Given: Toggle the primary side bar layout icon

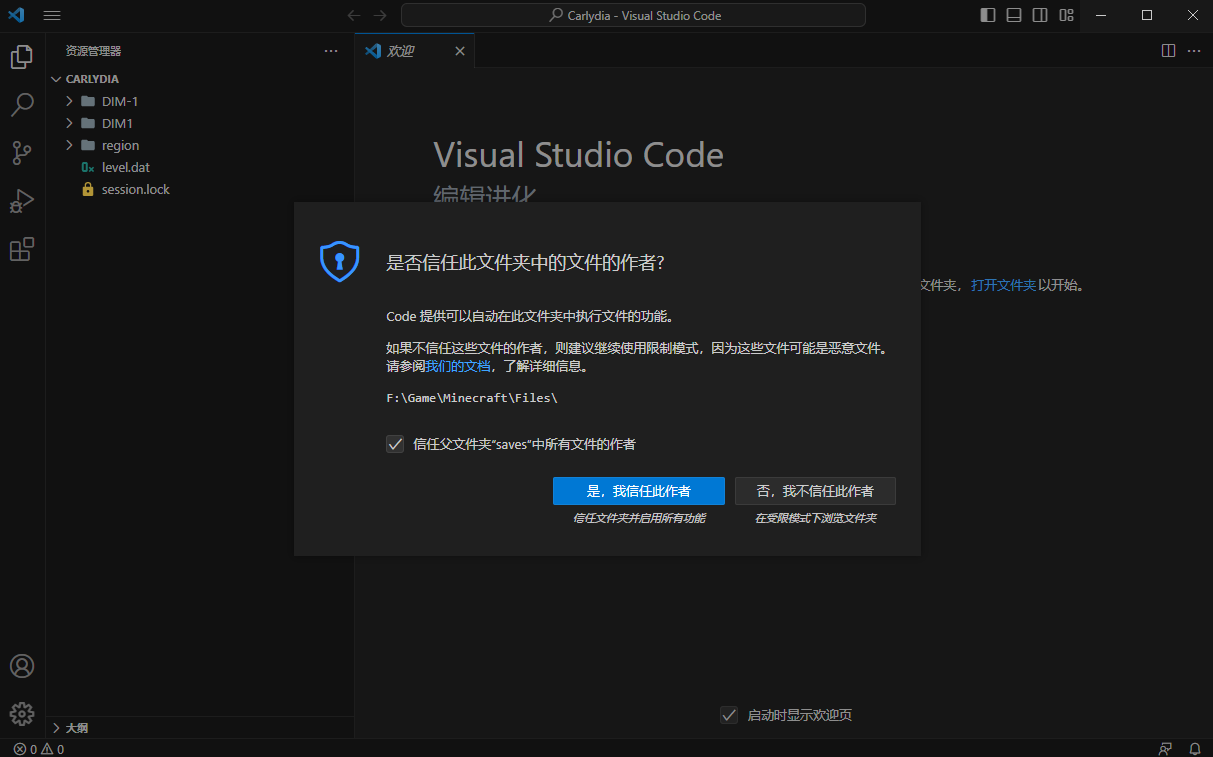Looking at the screenshot, I should (x=988, y=15).
